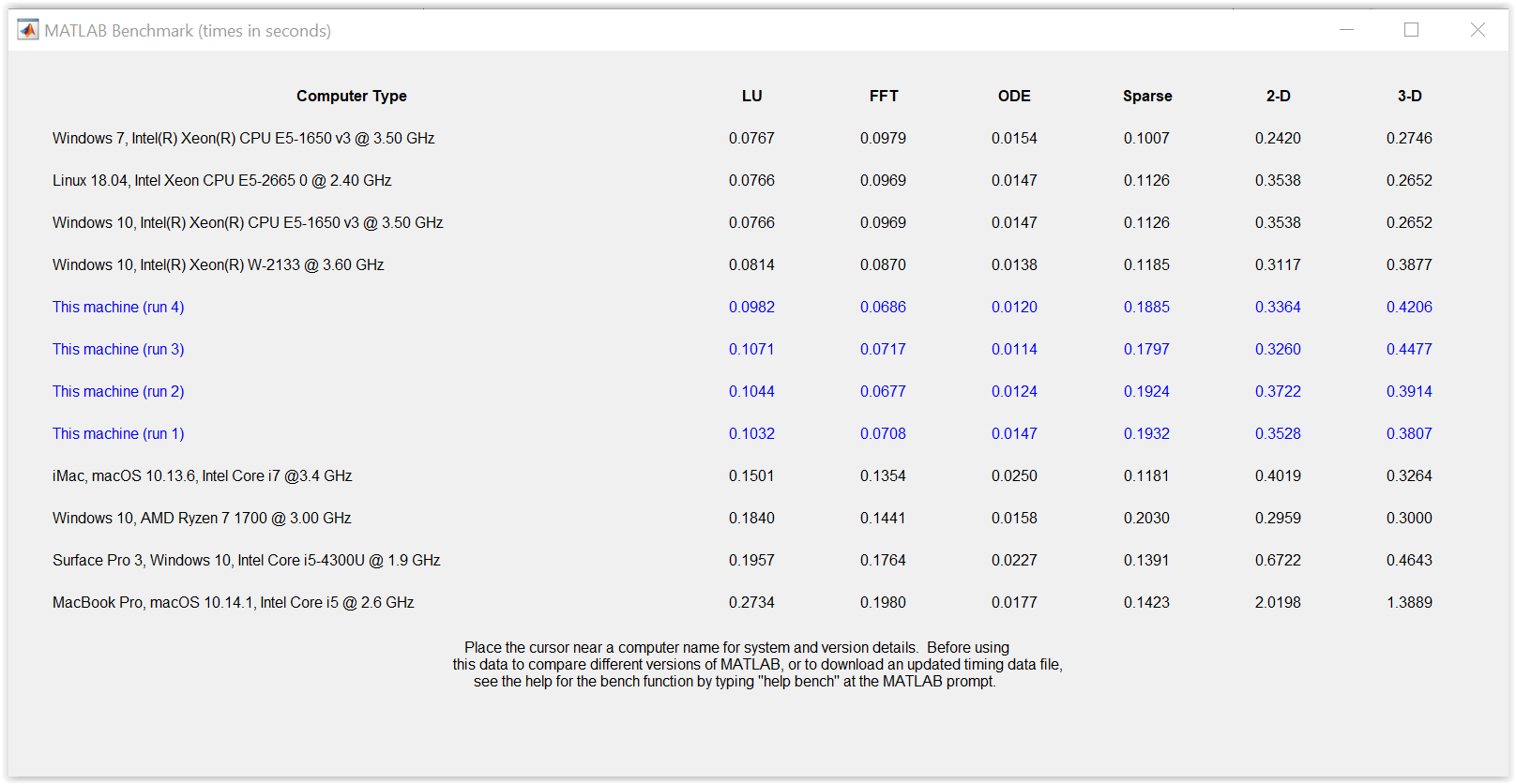Select 'Surface Pro 3, Windows 10' row
Viewport: 1516px width, 784px height.
click(247, 560)
